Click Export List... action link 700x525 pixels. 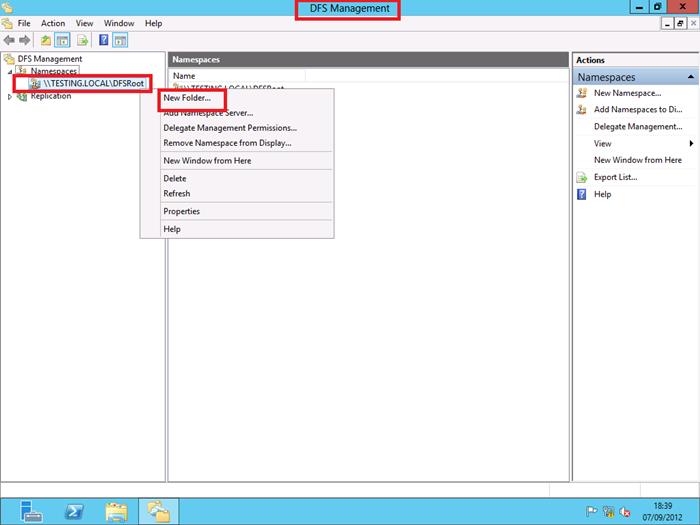pos(616,177)
